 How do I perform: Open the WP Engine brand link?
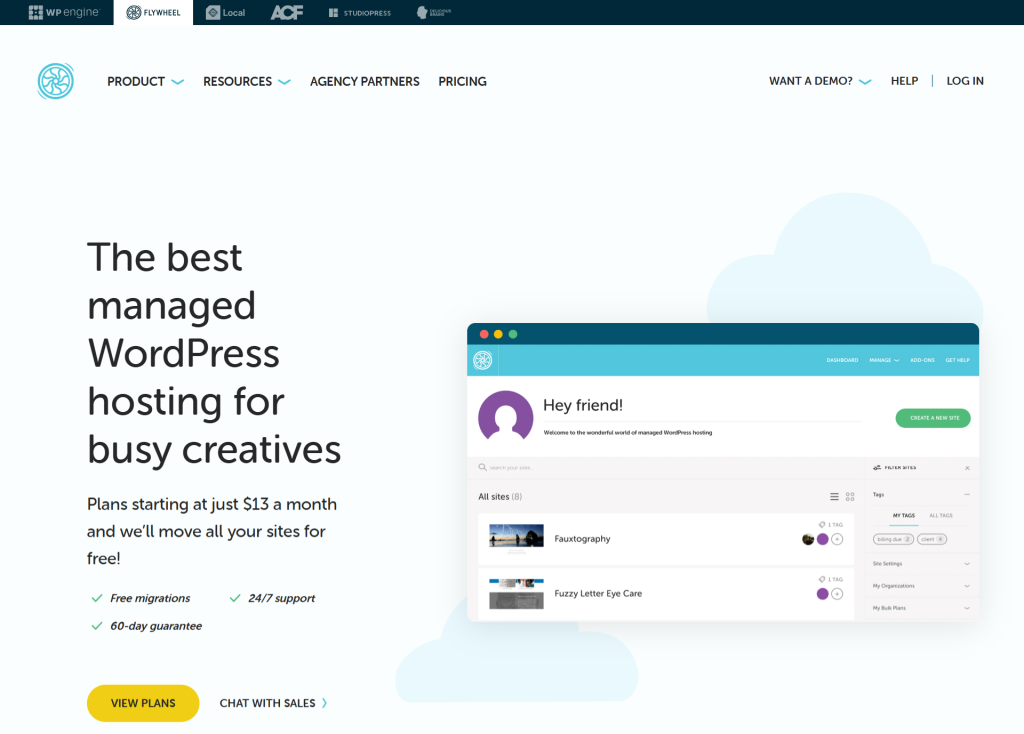coord(65,12)
